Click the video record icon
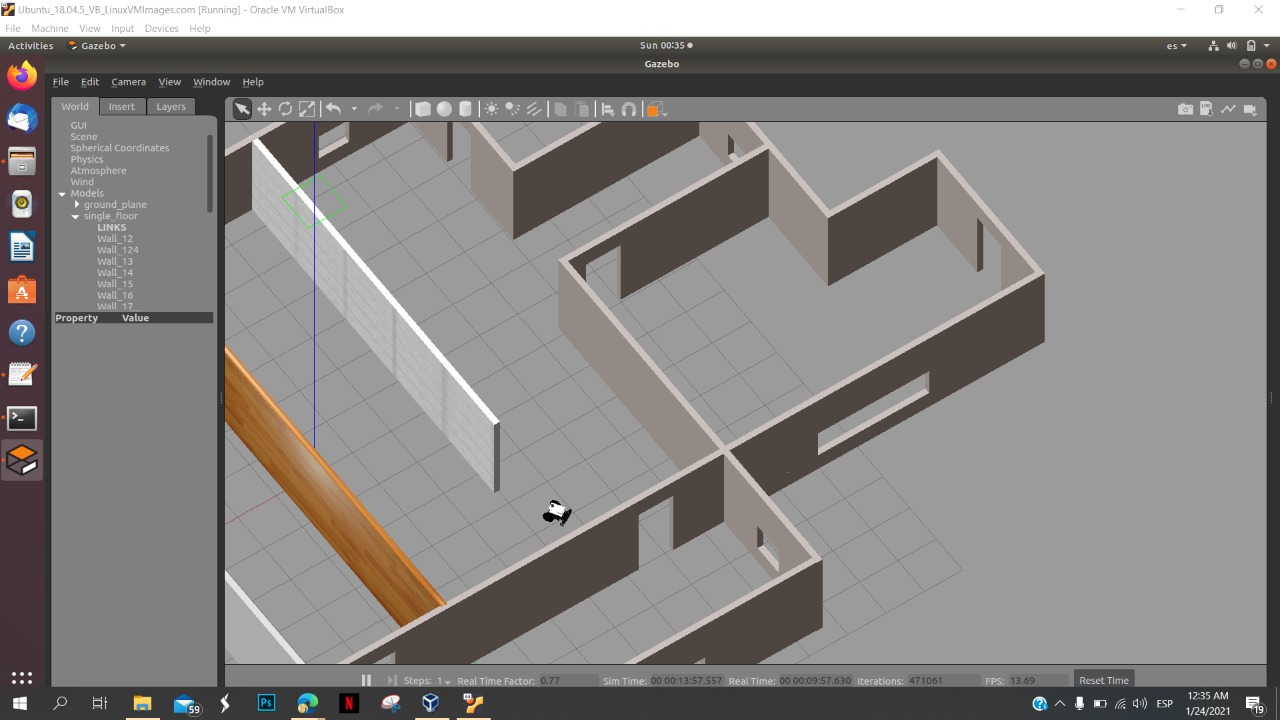Image resolution: width=1280 pixels, height=720 pixels. point(1250,109)
